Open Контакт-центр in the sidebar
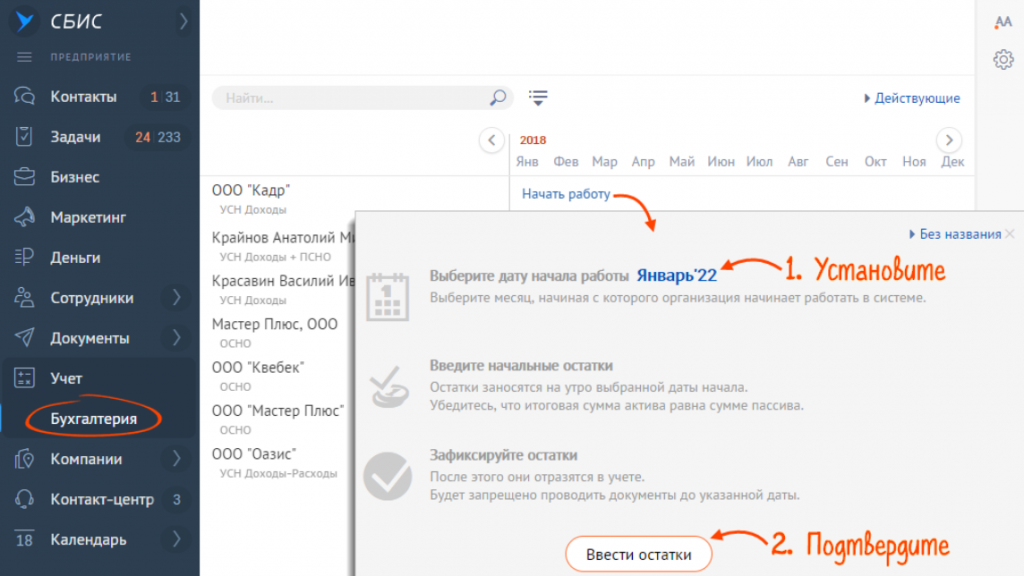This screenshot has width=1024, height=576. point(103,500)
